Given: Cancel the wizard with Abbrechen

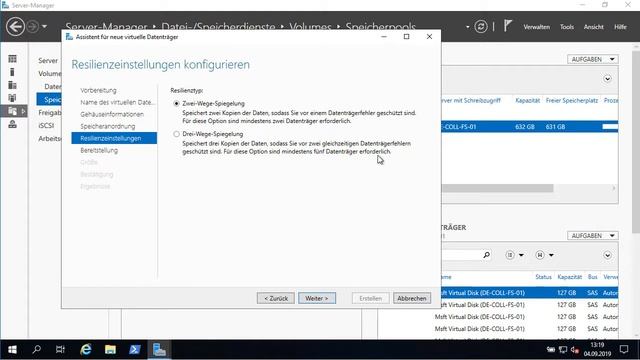Looking at the screenshot, I should [411, 298].
